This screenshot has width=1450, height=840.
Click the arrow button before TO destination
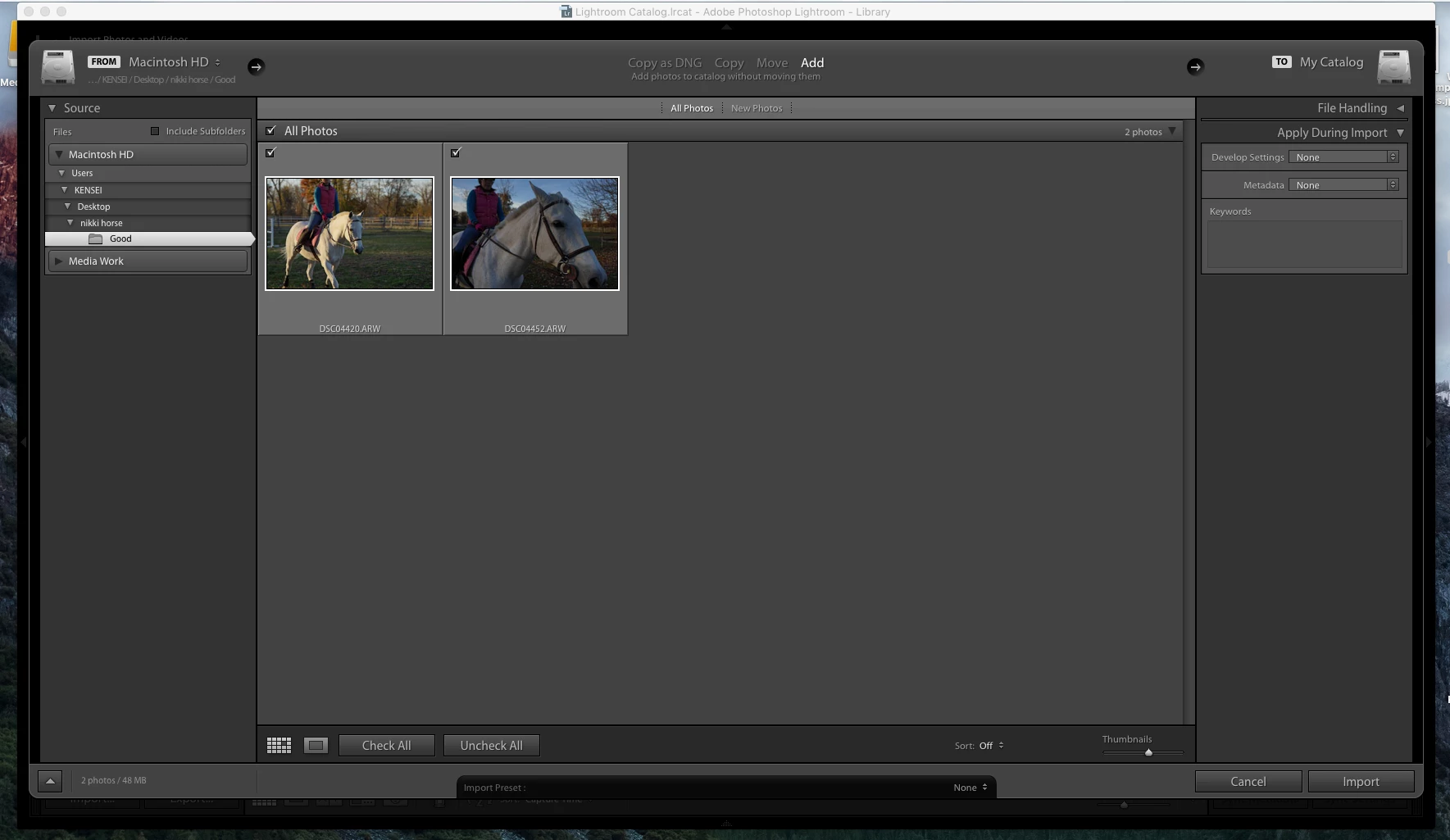point(1195,66)
